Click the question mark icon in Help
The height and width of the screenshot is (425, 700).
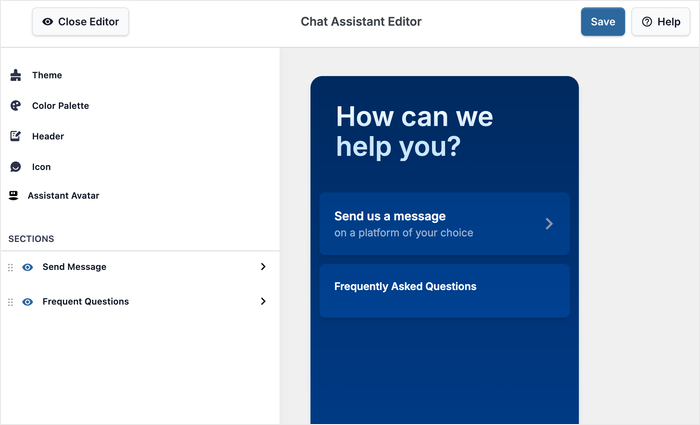tap(647, 22)
